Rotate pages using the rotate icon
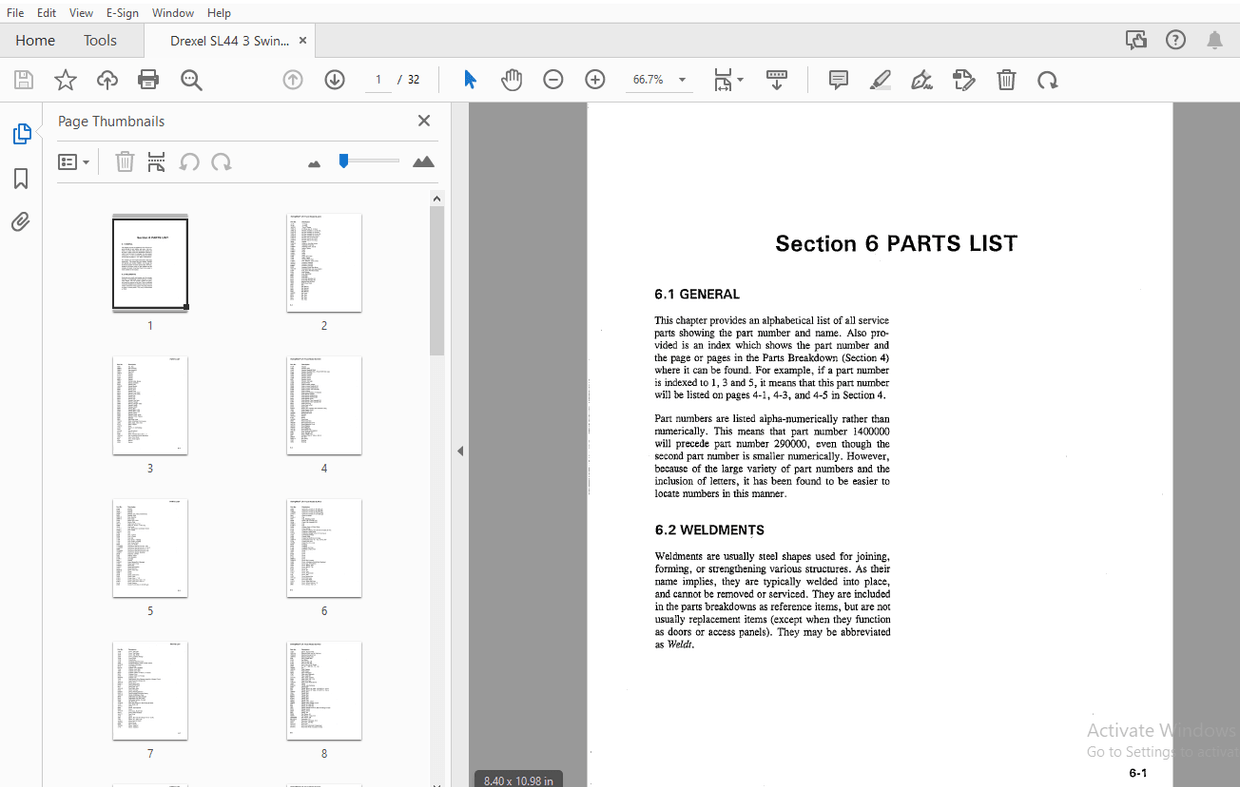 tap(1047, 79)
